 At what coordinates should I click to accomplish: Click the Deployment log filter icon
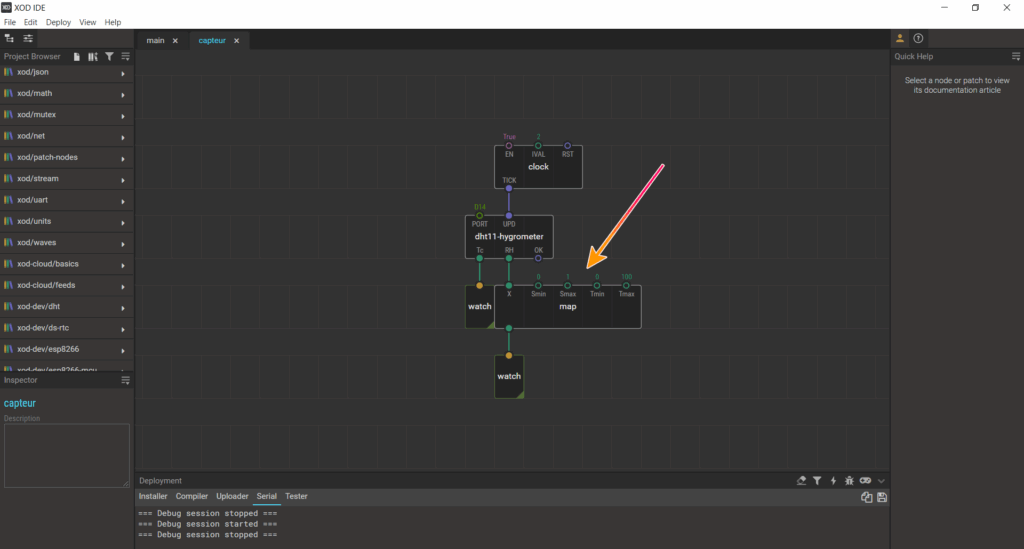point(817,480)
